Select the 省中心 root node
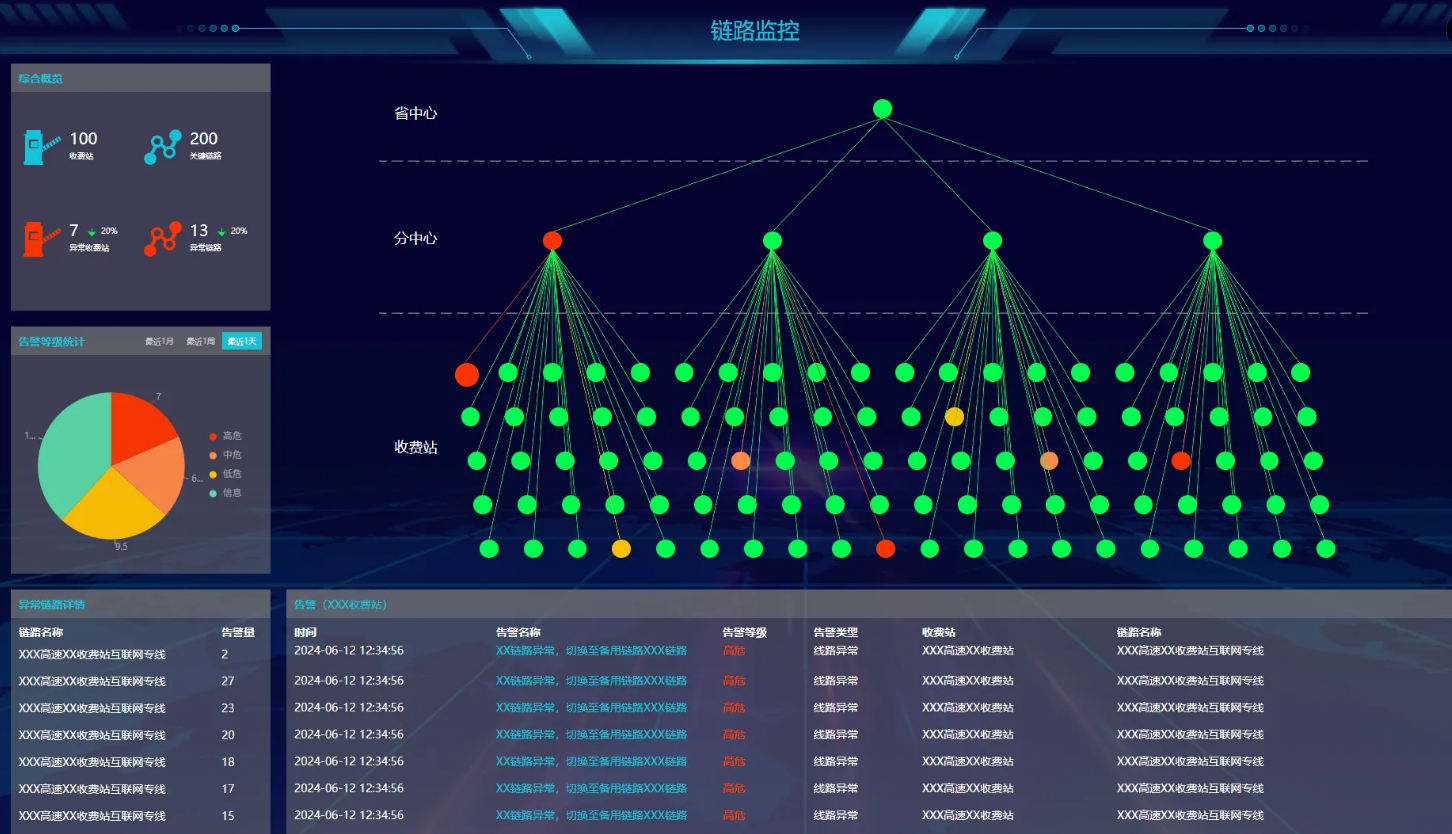1452x834 pixels. coord(882,109)
